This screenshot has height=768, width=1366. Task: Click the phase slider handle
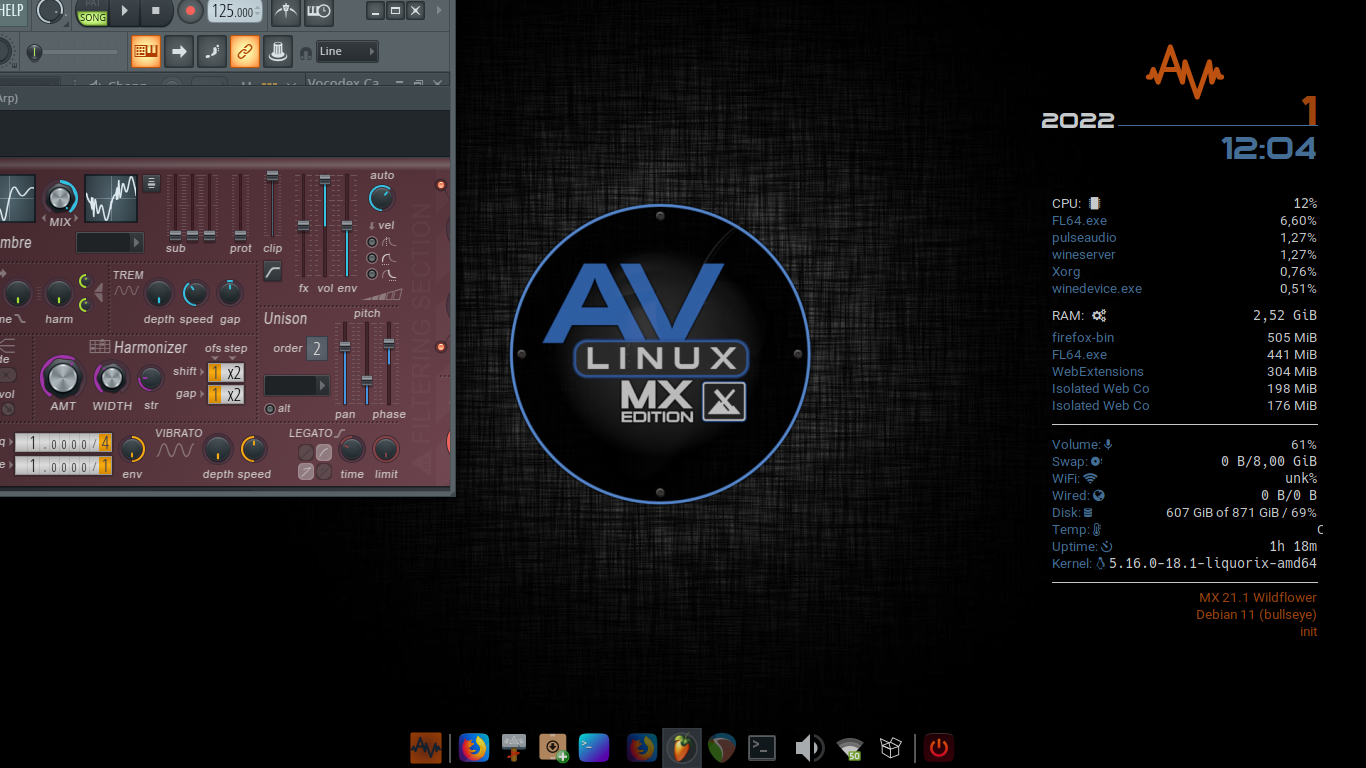pos(389,343)
